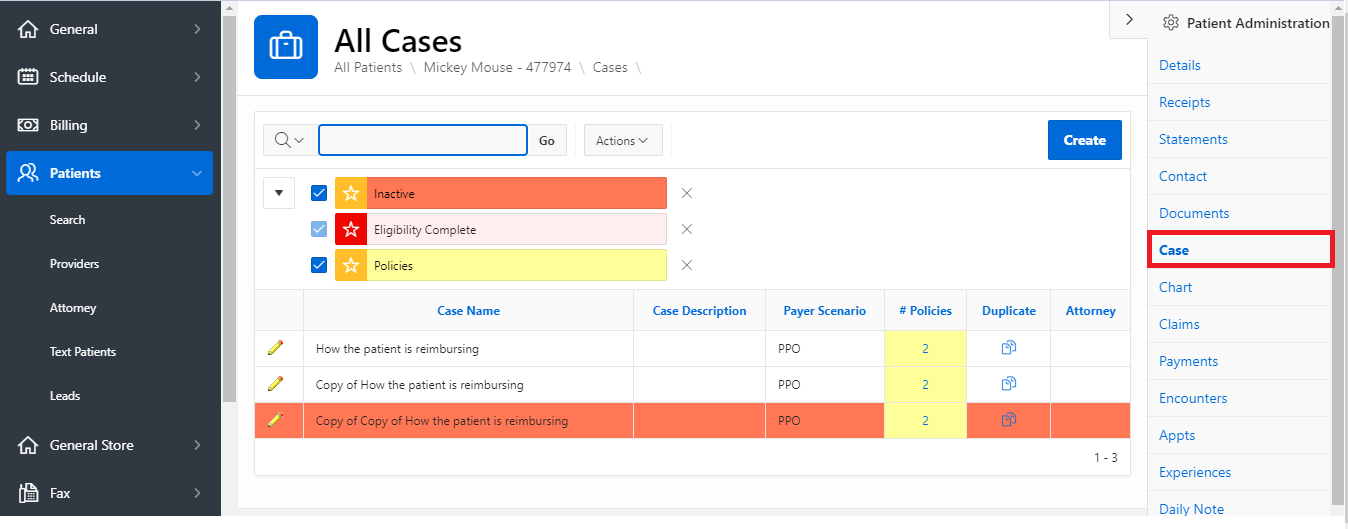Edit 'Copy of How the patient is reimbursing' pencil
1348x529 pixels.
point(276,384)
